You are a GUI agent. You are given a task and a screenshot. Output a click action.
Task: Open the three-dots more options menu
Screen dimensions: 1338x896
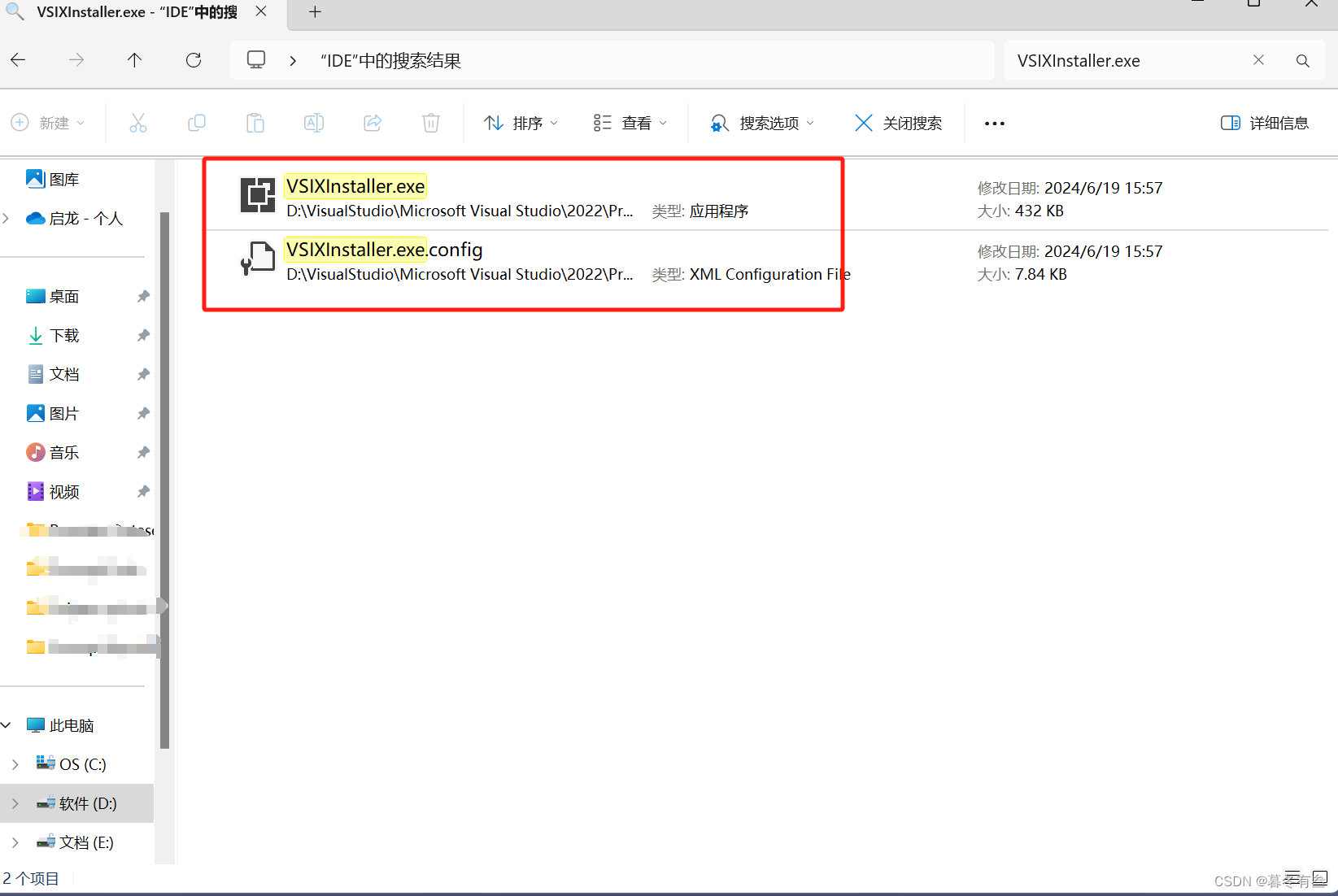(995, 124)
